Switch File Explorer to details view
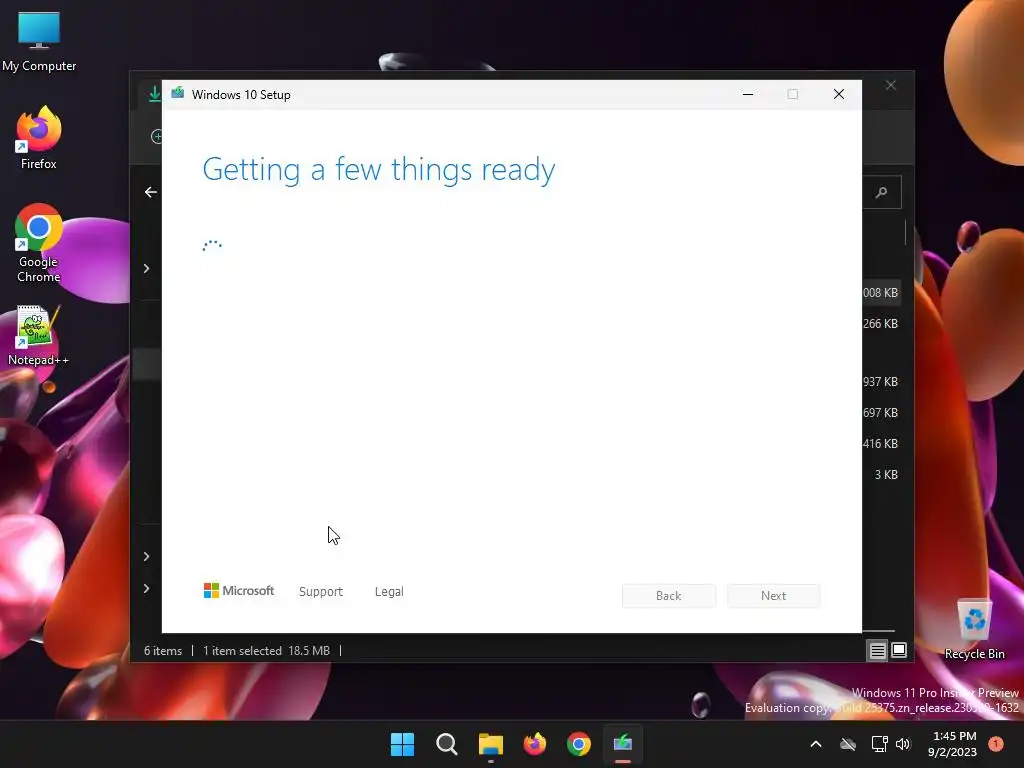 coord(878,650)
